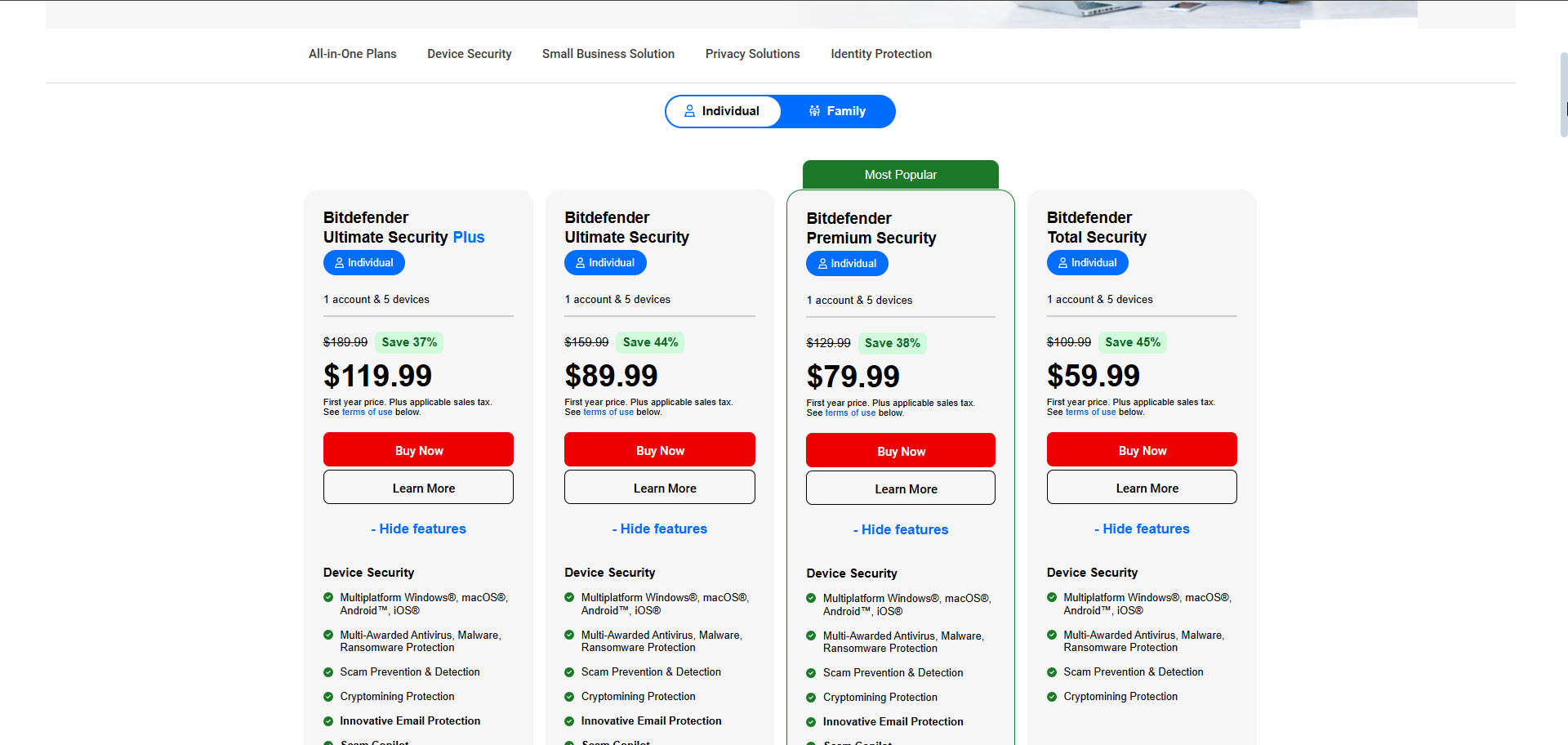Image resolution: width=1568 pixels, height=745 pixels.
Task: Collapse features for Ultimate Security Plus
Action: click(418, 529)
